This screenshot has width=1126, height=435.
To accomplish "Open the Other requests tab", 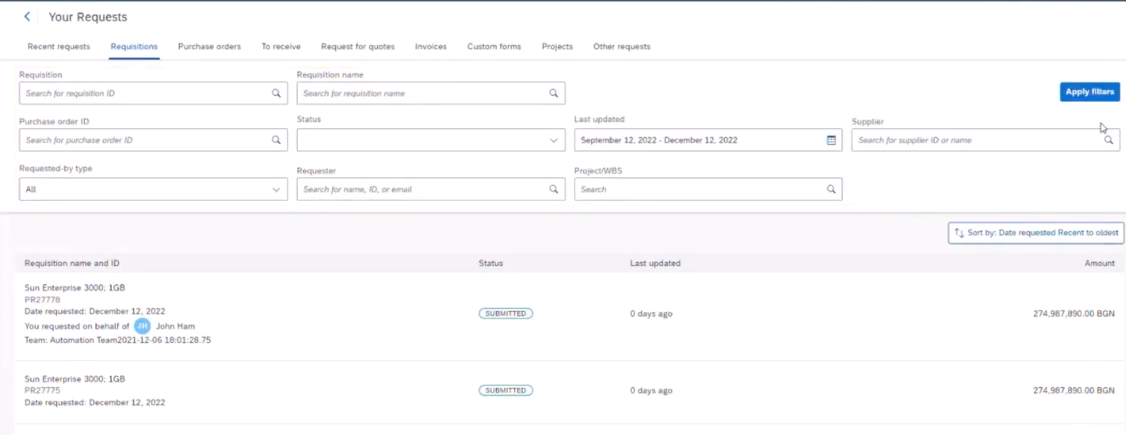I will point(622,47).
